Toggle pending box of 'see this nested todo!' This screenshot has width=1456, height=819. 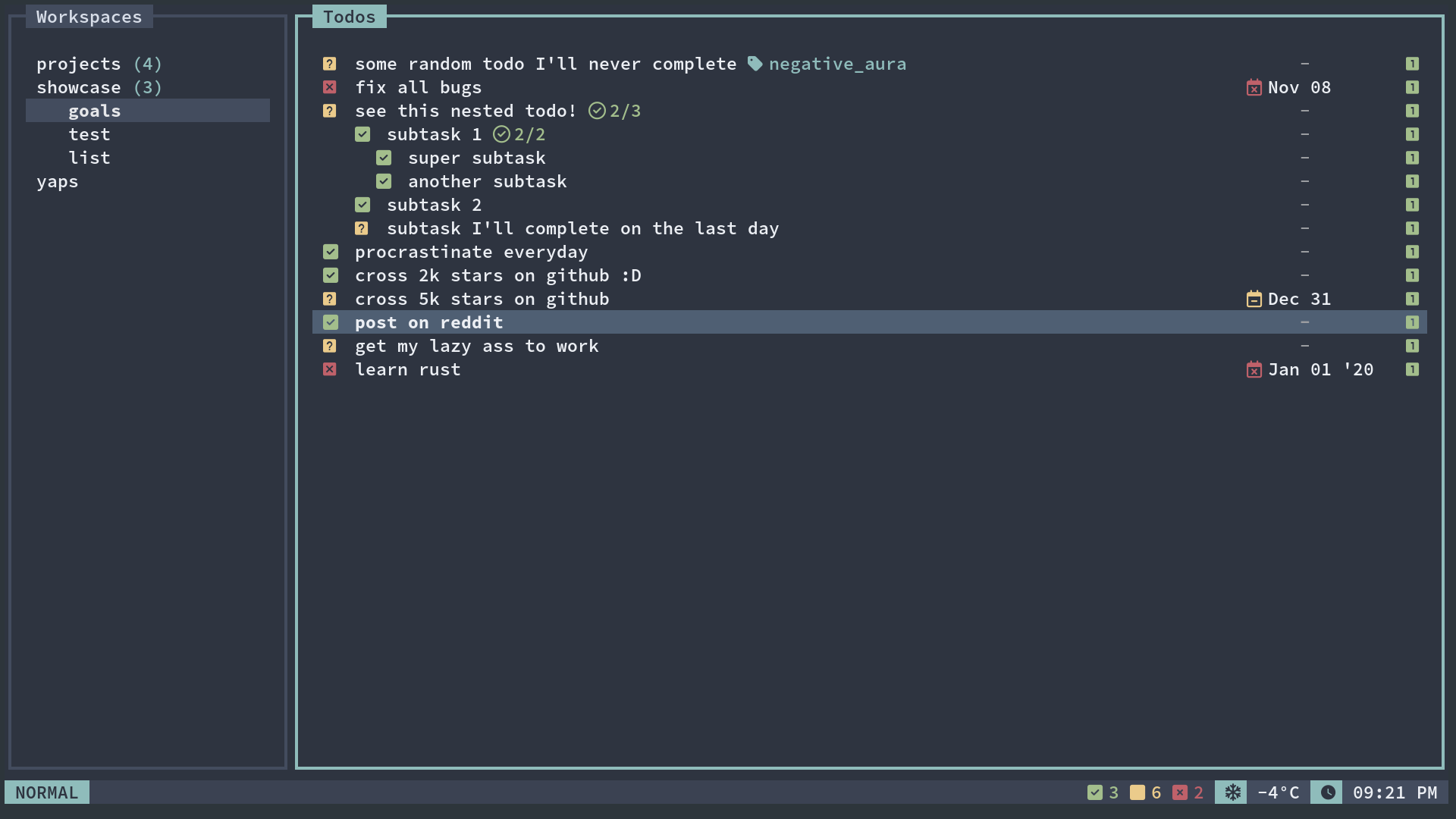[330, 111]
